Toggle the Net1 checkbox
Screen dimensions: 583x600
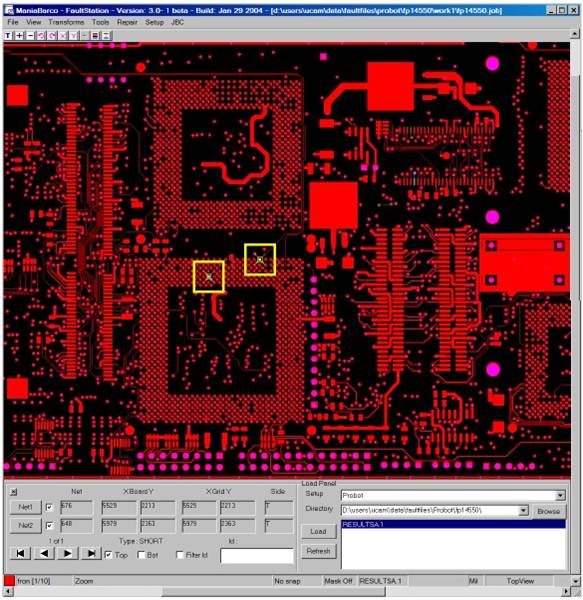point(49,507)
